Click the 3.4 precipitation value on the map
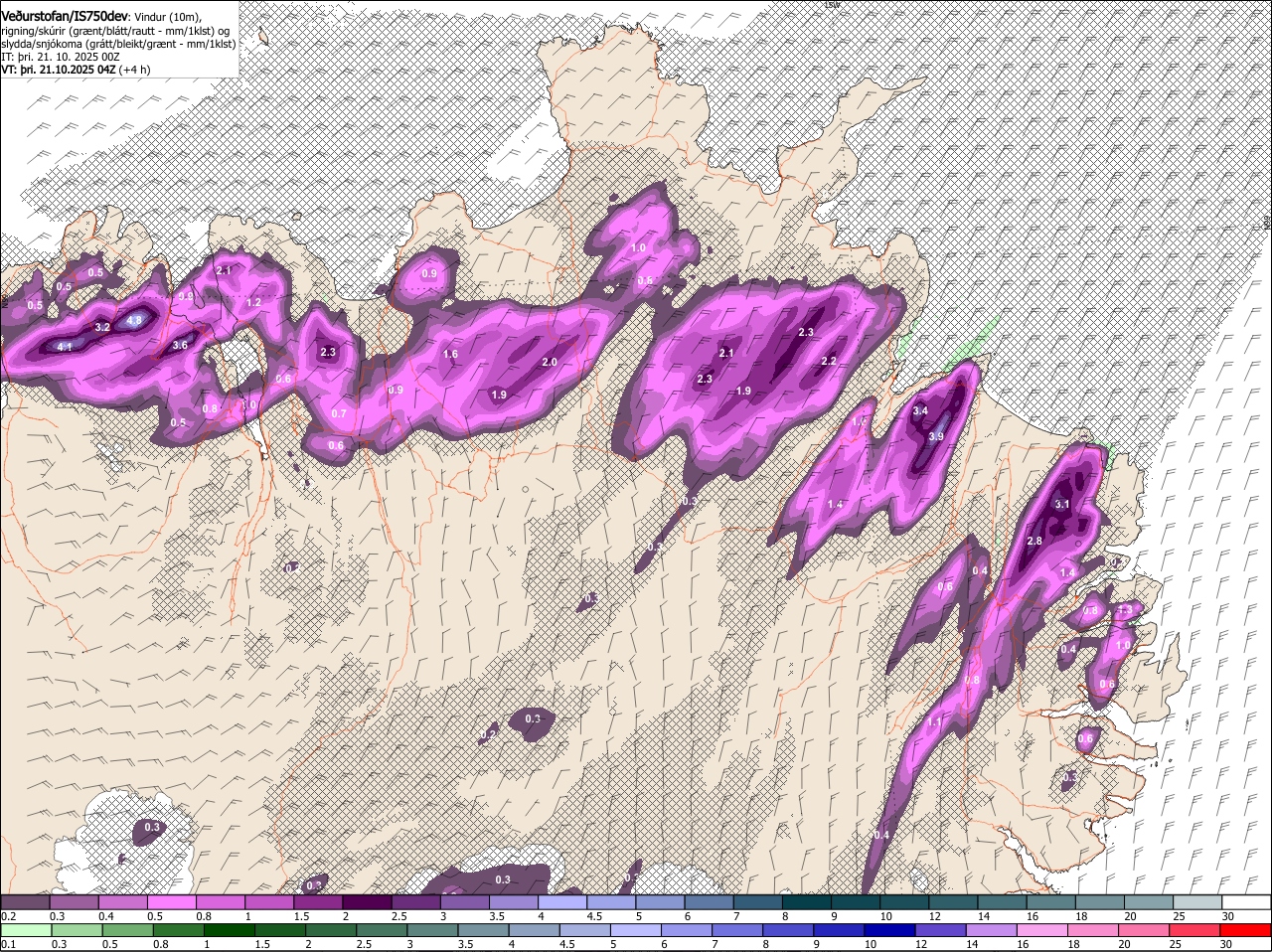1272x952 pixels. pyautogui.click(x=920, y=410)
